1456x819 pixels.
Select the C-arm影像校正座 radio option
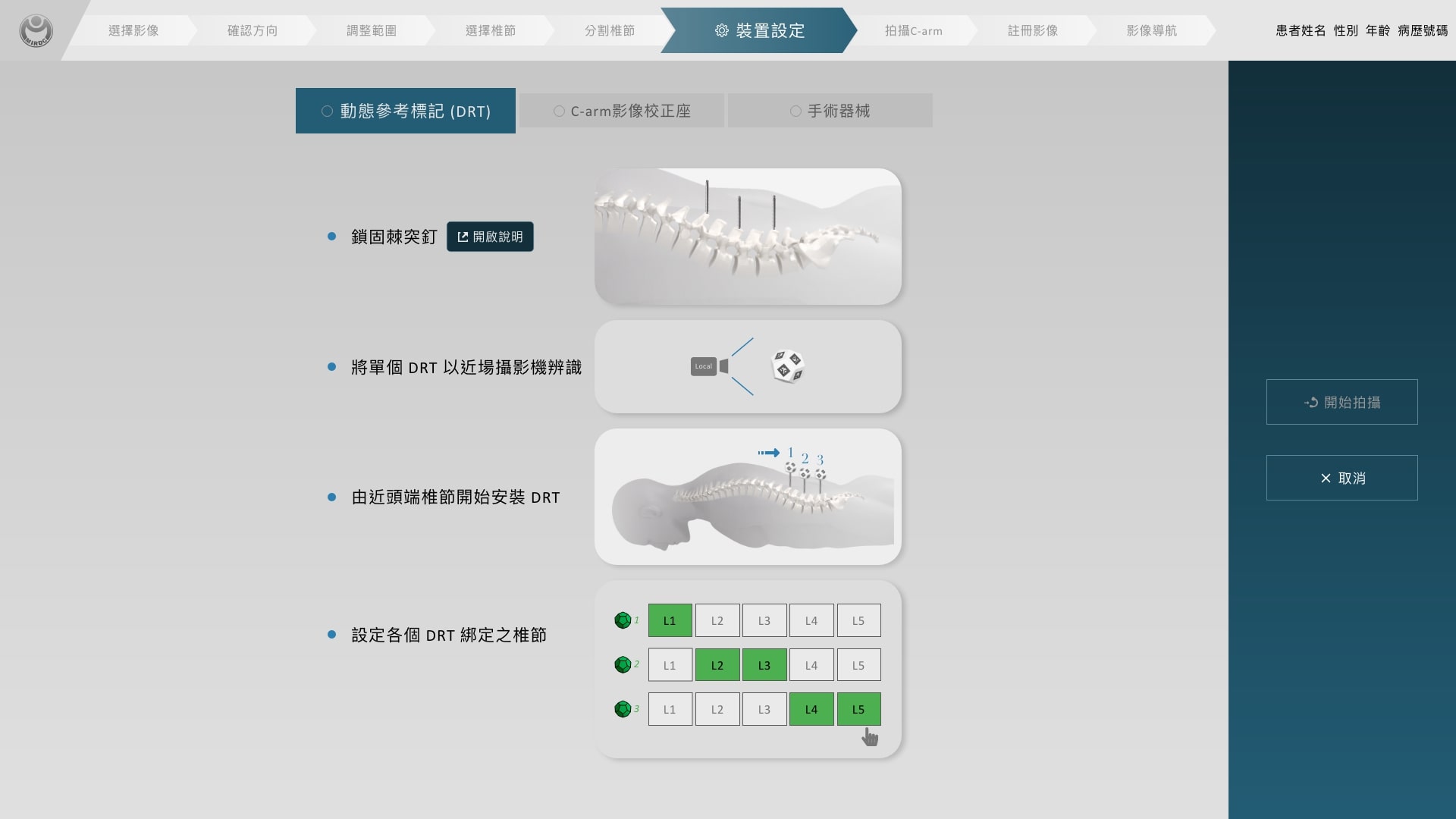click(x=622, y=111)
